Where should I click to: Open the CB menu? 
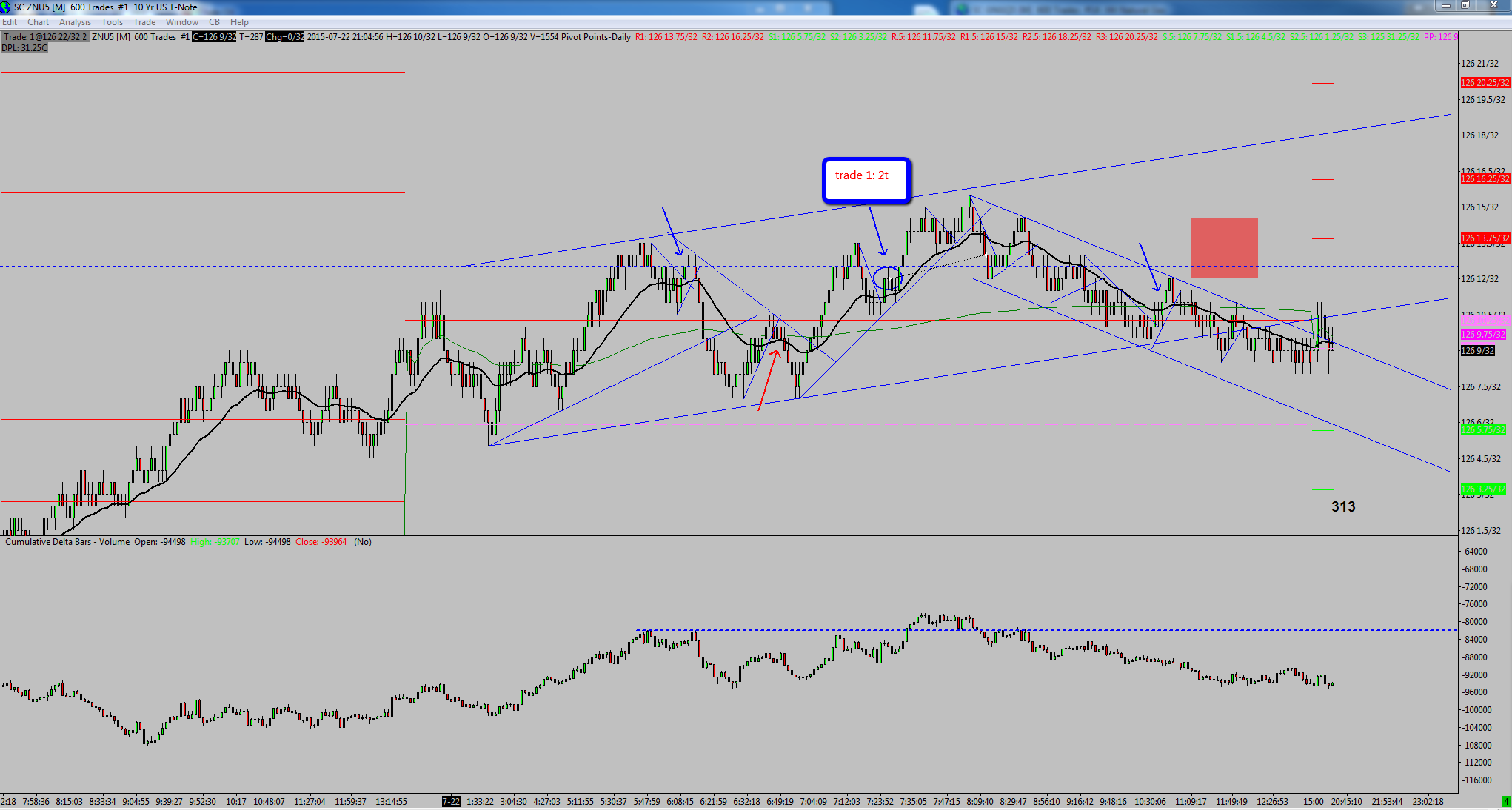(x=214, y=22)
